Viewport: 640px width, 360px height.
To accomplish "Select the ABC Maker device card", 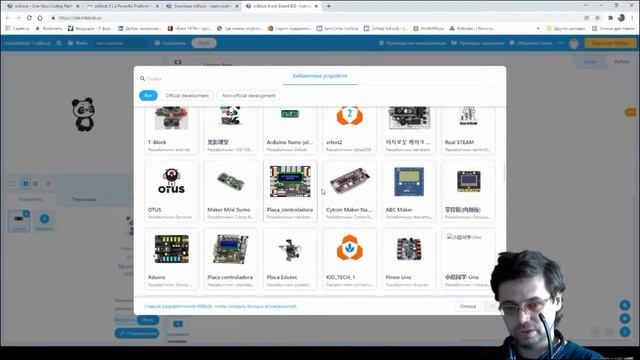I will click(x=409, y=191).
